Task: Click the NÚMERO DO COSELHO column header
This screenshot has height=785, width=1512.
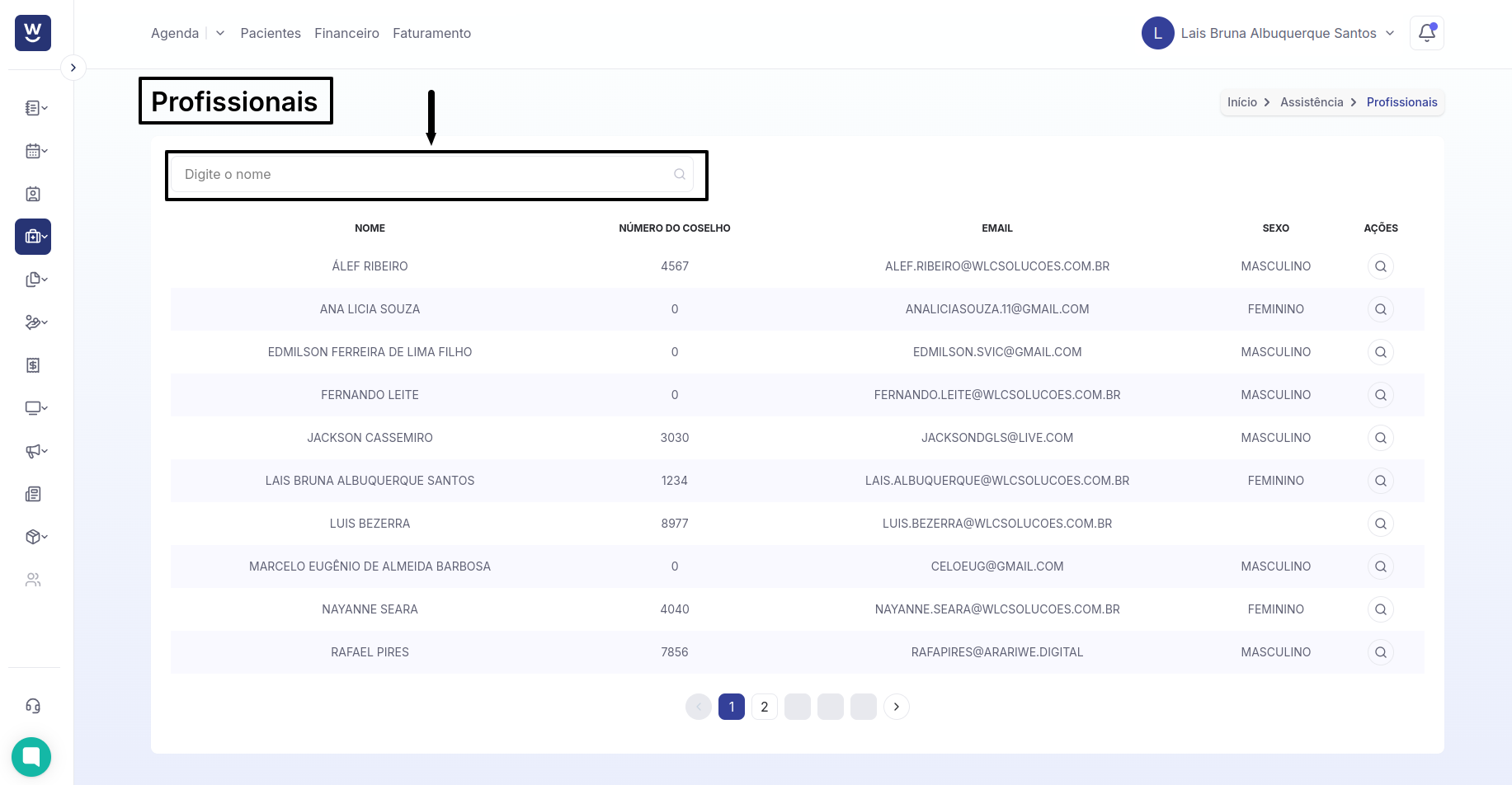Action: point(675,228)
